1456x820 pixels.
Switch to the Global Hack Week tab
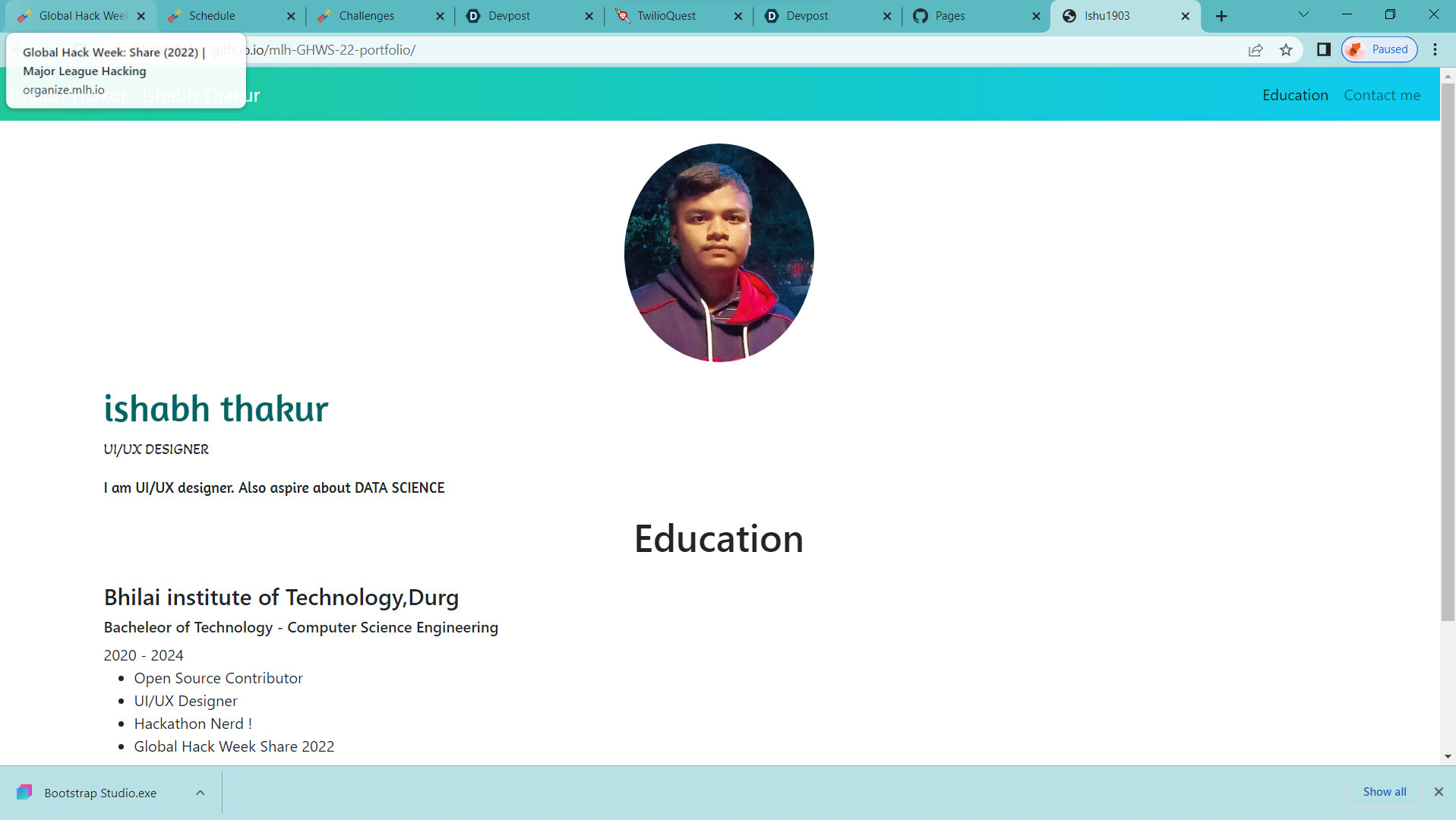coord(79,16)
